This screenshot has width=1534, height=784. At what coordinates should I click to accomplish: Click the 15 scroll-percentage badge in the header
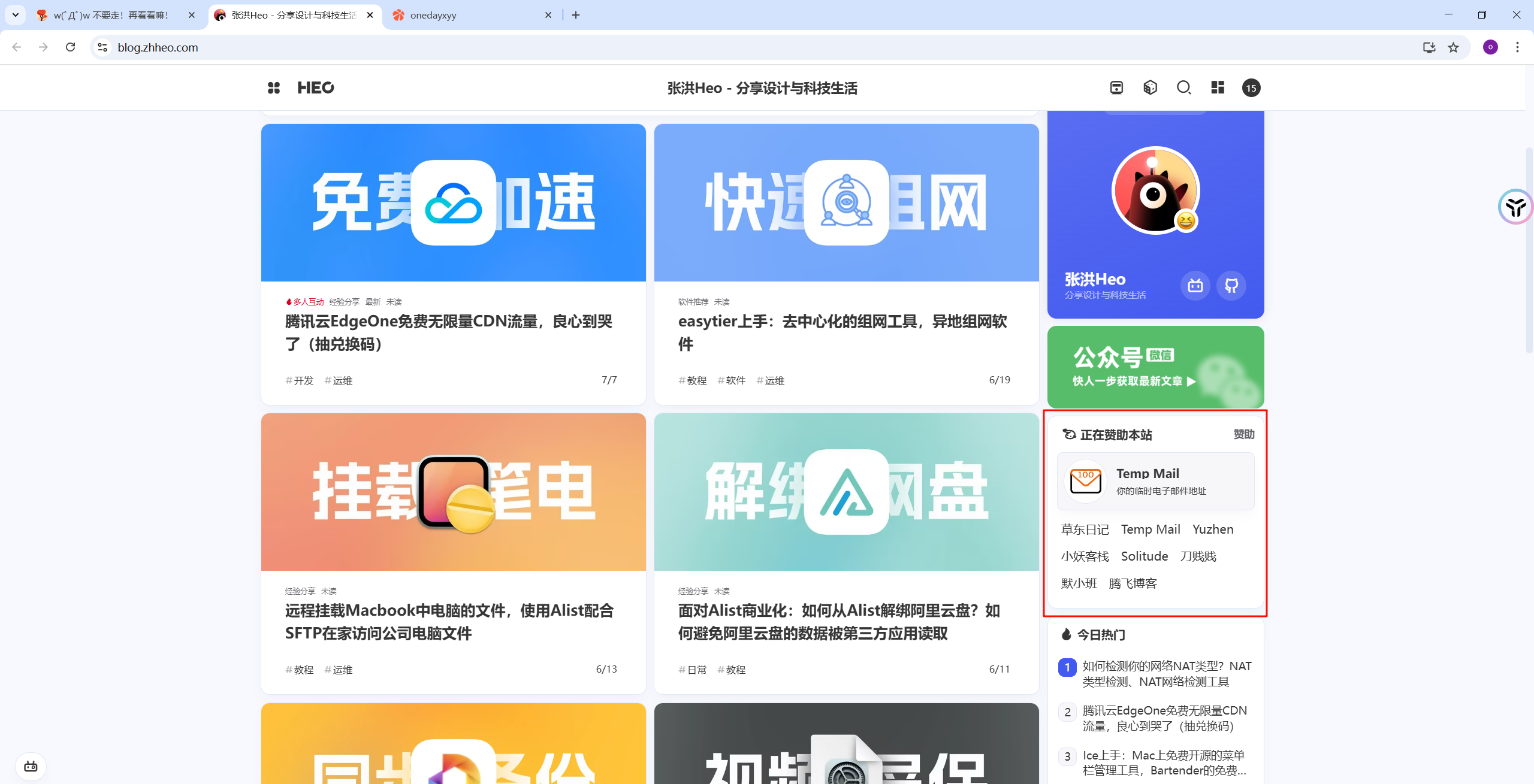tap(1251, 88)
